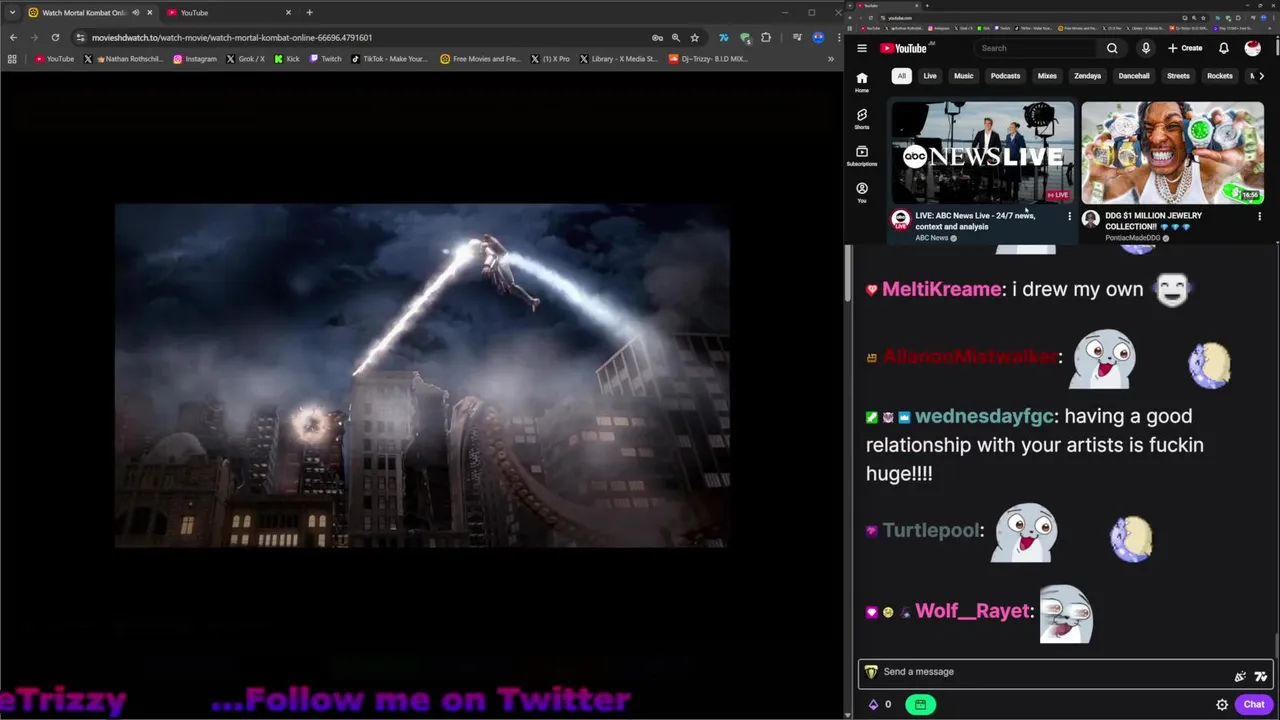Click the main browser address bar URL

[x=232, y=38]
